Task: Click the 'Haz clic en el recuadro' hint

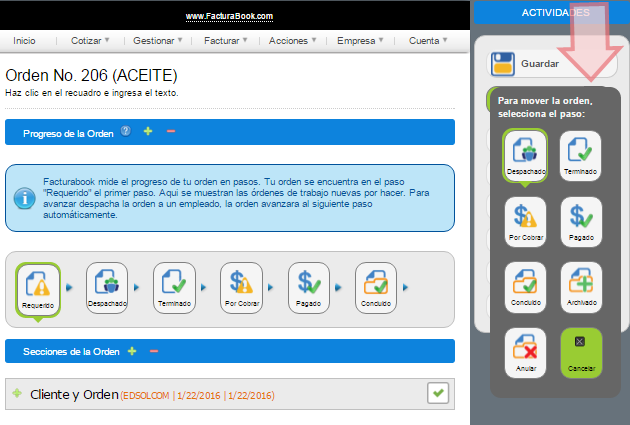Action: click(x=92, y=93)
